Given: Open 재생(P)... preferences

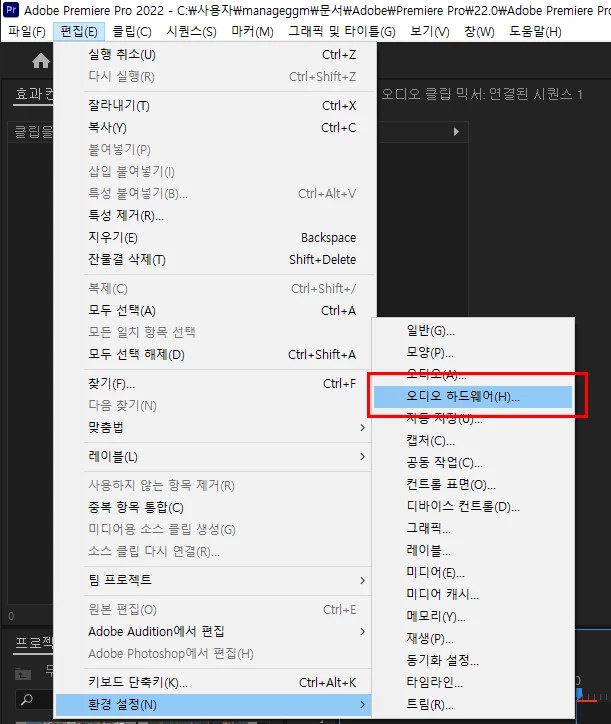Looking at the screenshot, I should tap(473, 638).
